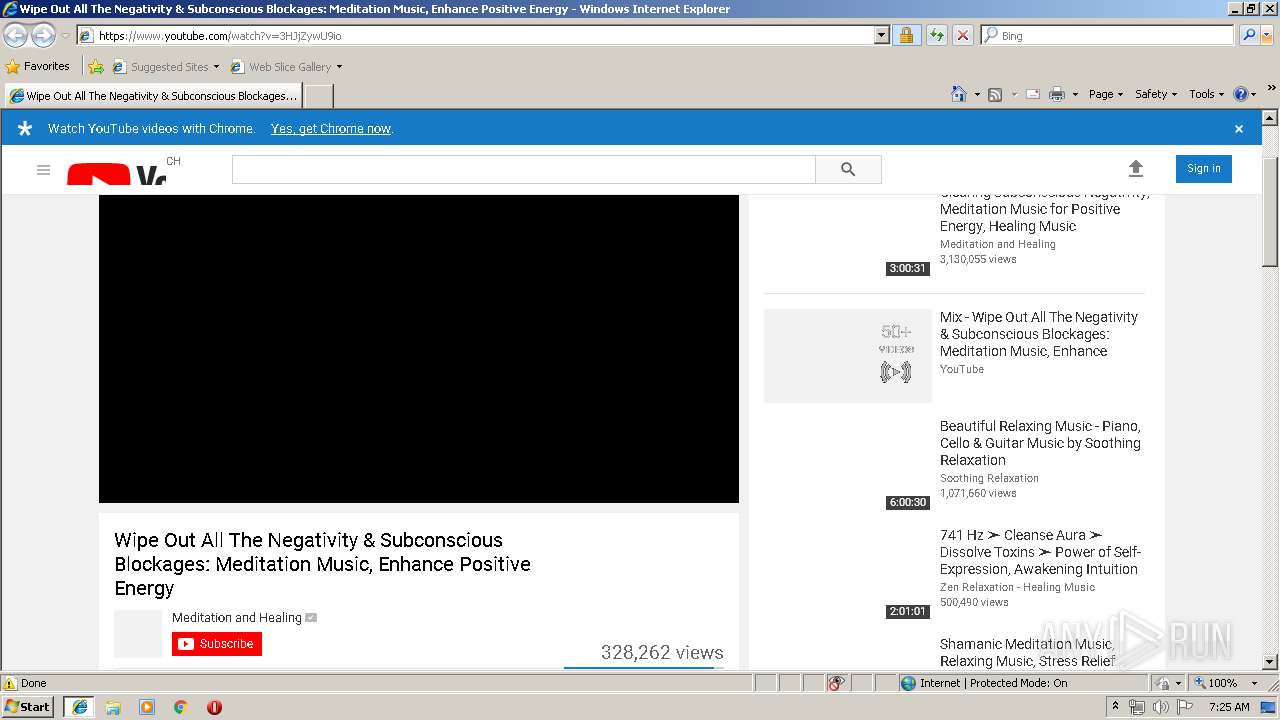Click the channel avatar next to Meditation and Healing

click(x=138, y=634)
